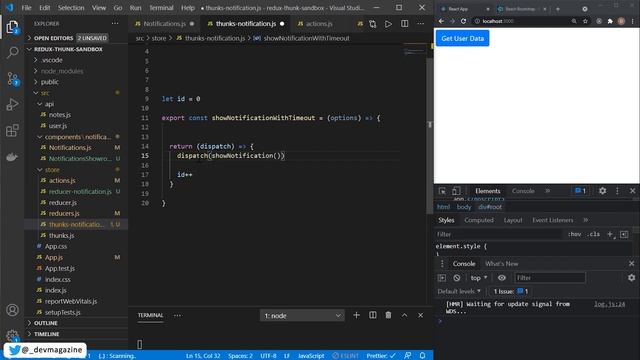Switch to DevTools Console tab
This screenshot has height=360, width=640.
(x=523, y=191)
